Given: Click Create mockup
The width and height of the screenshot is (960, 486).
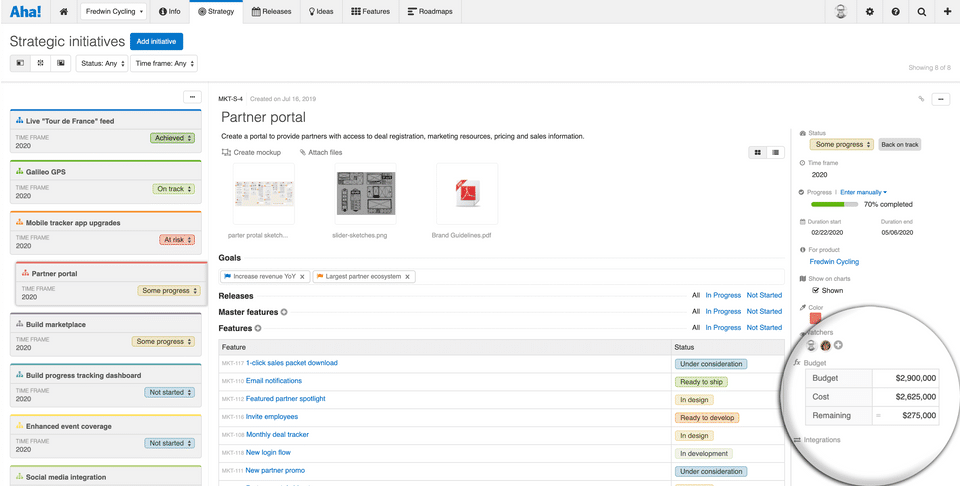Looking at the screenshot, I should 251,152.
